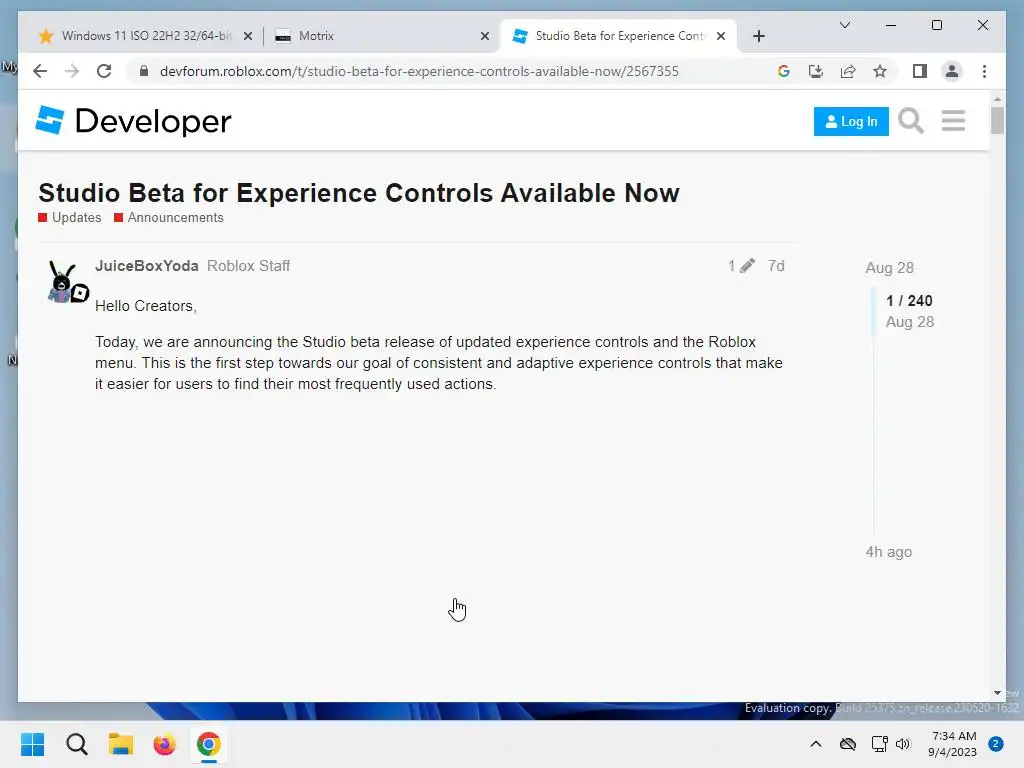Image resolution: width=1024 pixels, height=768 pixels.
Task: Open the Chrome side panel
Action: pyautogui.click(x=920, y=71)
